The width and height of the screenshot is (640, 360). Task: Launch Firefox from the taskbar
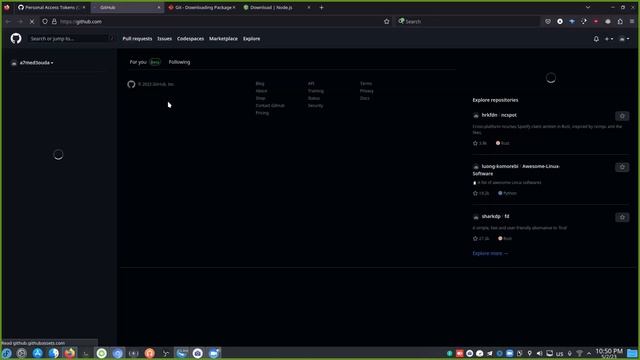pyautogui.click(x=69, y=353)
